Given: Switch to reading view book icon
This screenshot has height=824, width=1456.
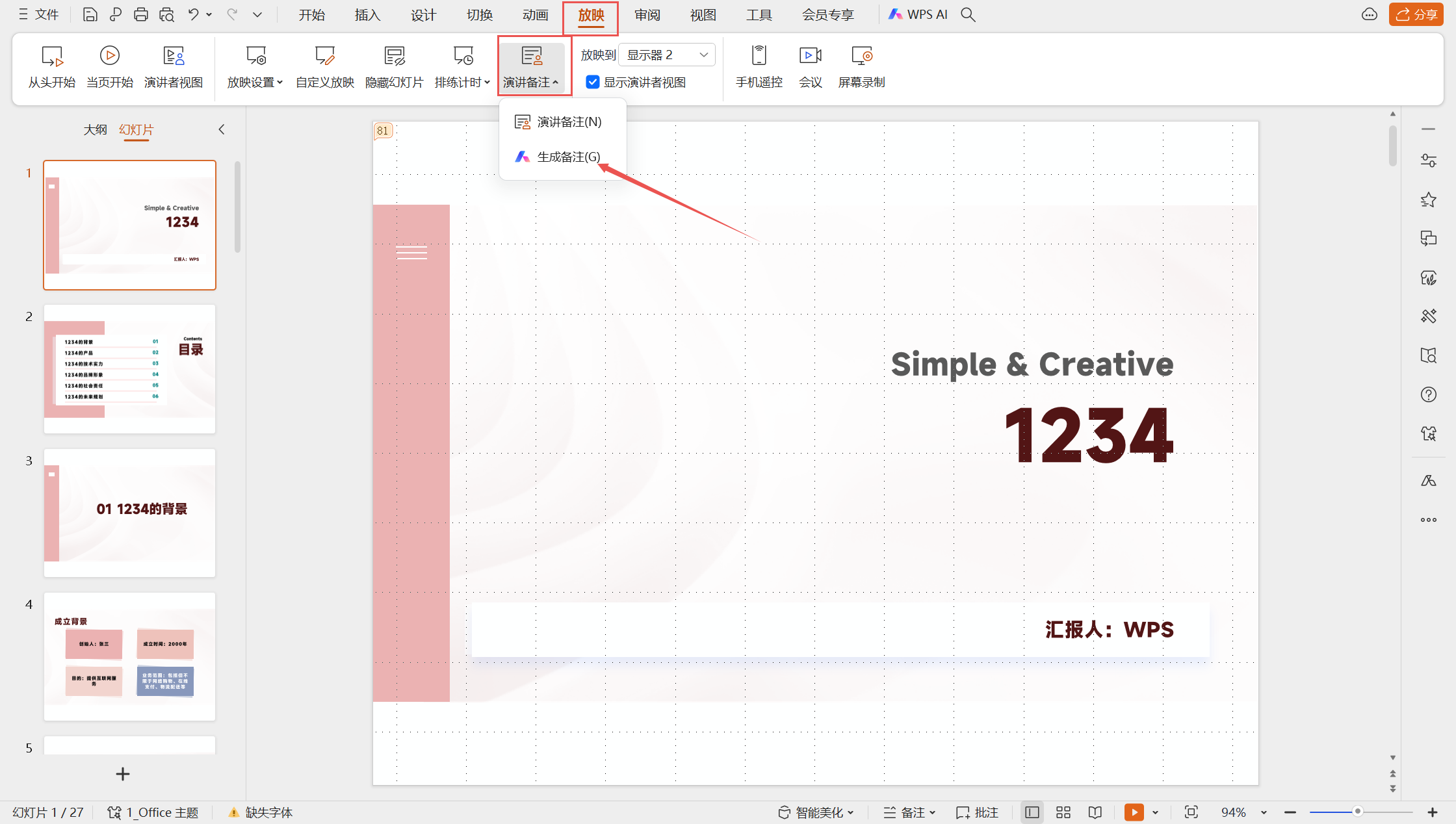Looking at the screenshot, I should (x=1095, y=812).
